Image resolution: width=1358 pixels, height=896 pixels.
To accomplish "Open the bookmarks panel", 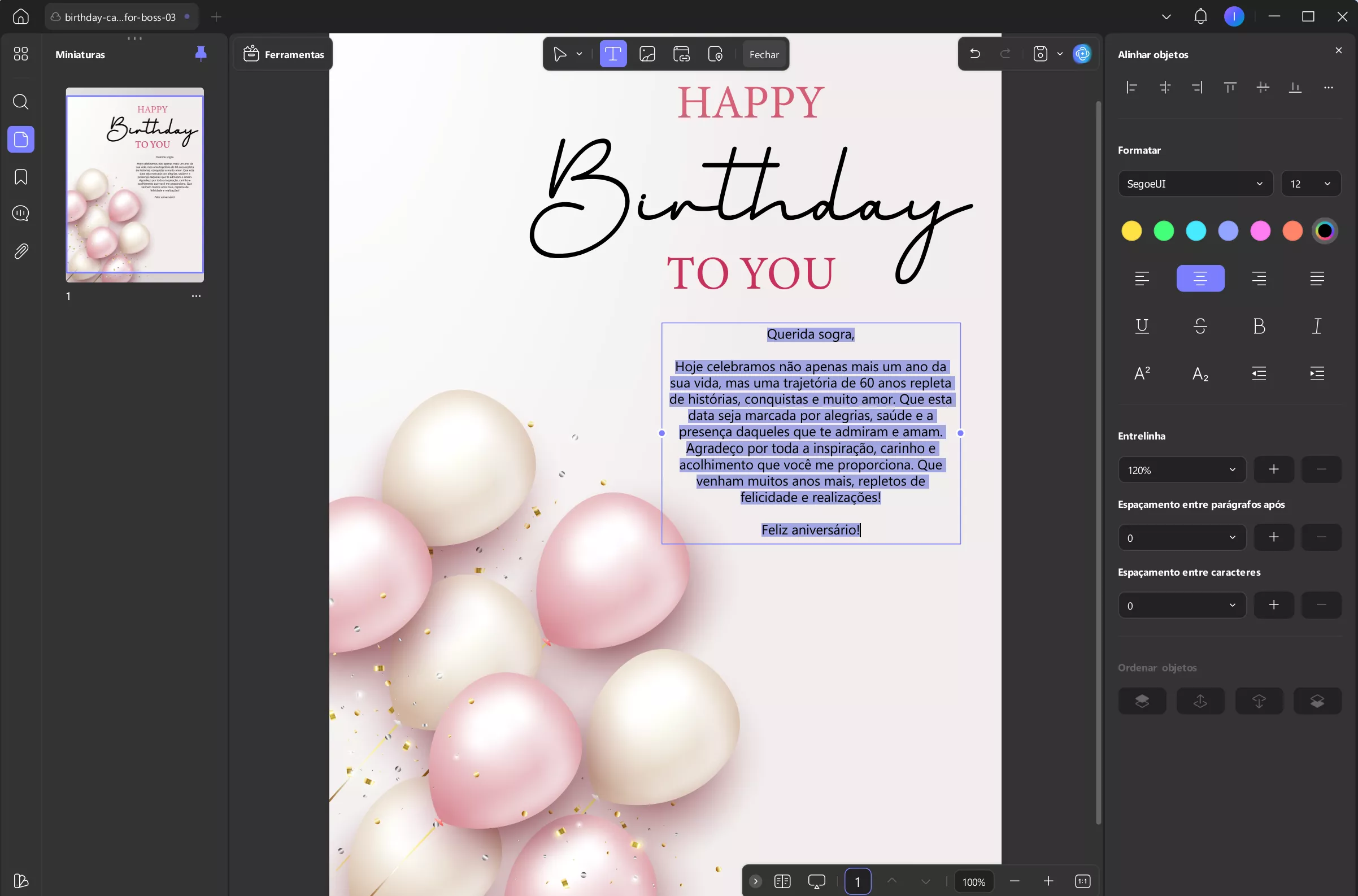I will 20,177.
